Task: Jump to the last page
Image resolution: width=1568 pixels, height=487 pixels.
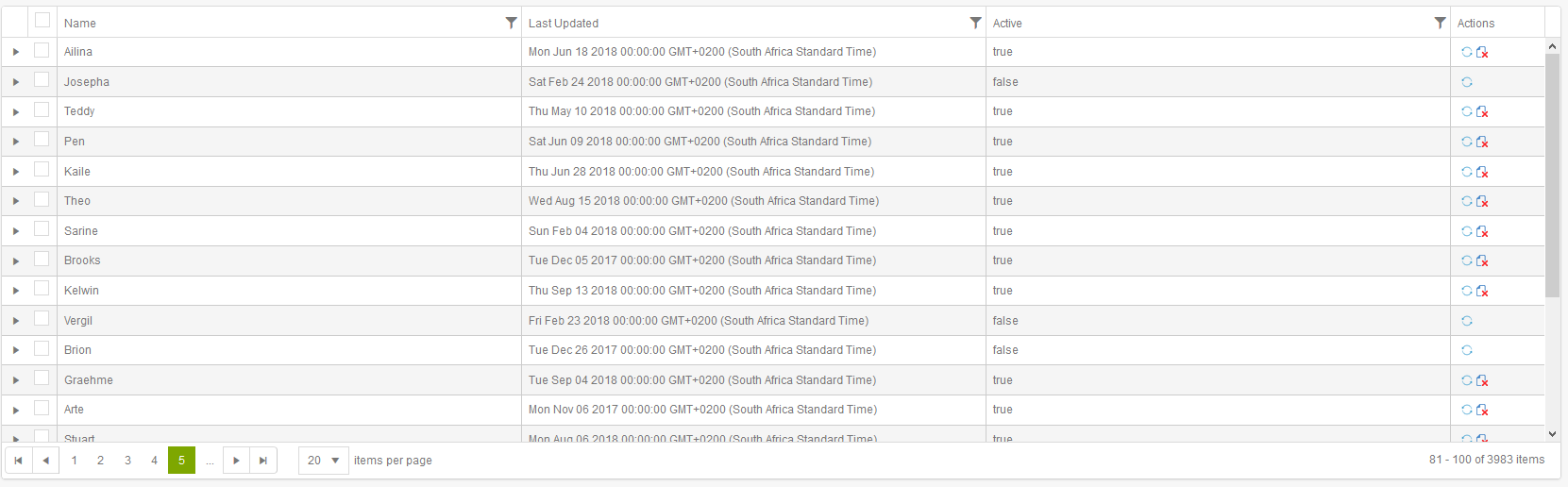Action: coord(263,461)
